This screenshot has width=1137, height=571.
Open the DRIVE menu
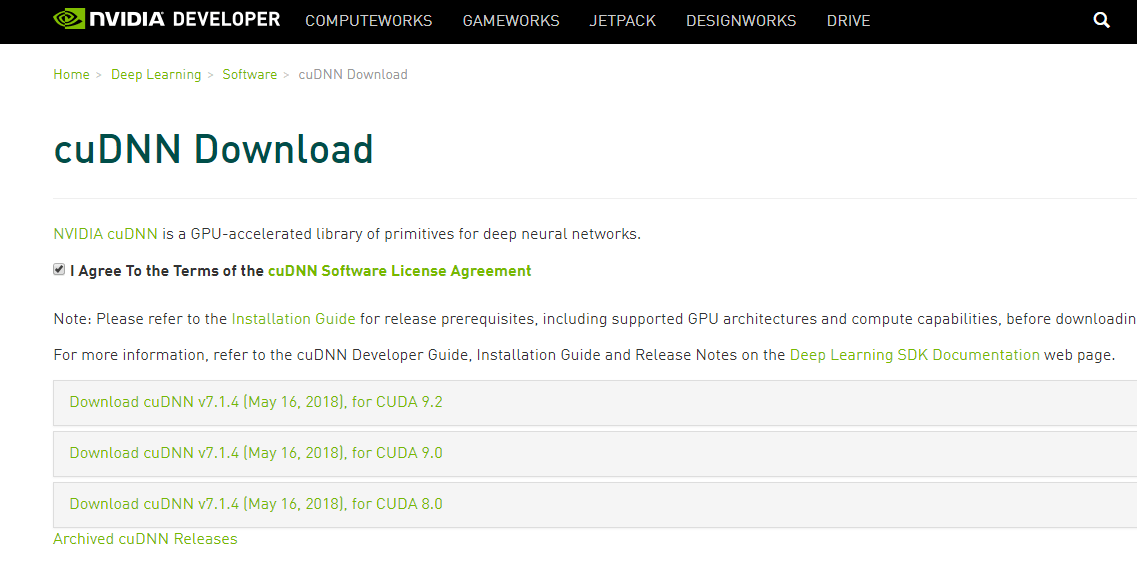(848, 21)
